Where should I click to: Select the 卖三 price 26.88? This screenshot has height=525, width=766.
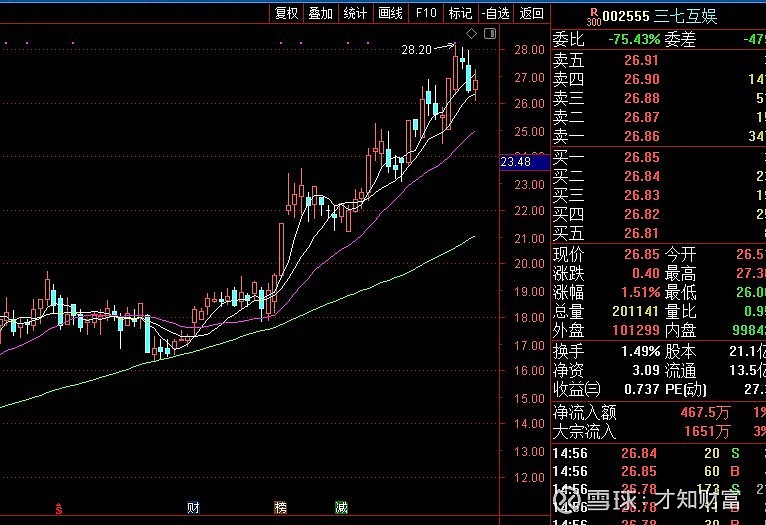[641, 98]
